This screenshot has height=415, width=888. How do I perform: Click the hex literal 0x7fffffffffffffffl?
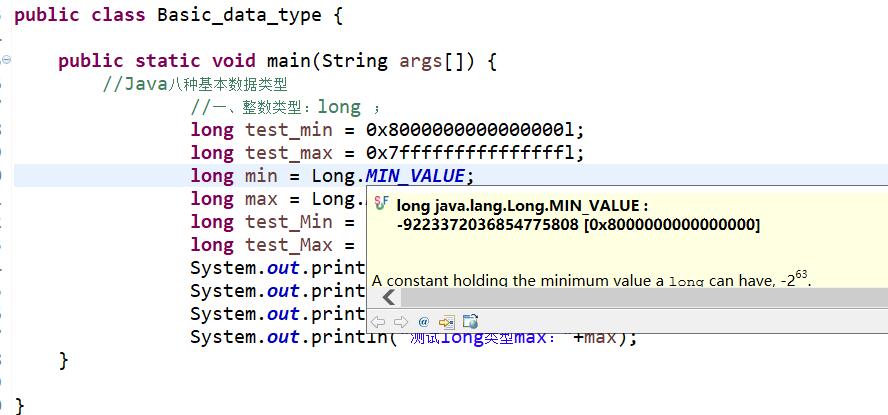click(469, 153)
